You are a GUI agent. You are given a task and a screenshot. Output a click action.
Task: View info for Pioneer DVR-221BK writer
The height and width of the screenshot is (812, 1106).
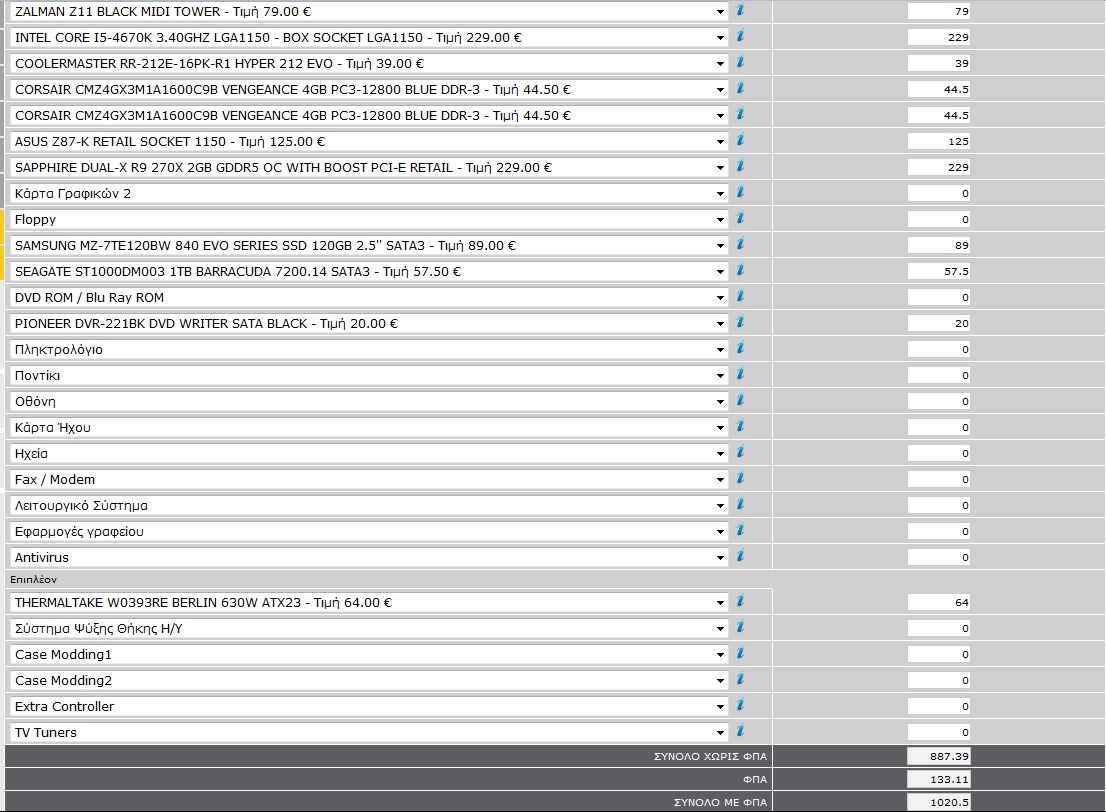point(740,322)
